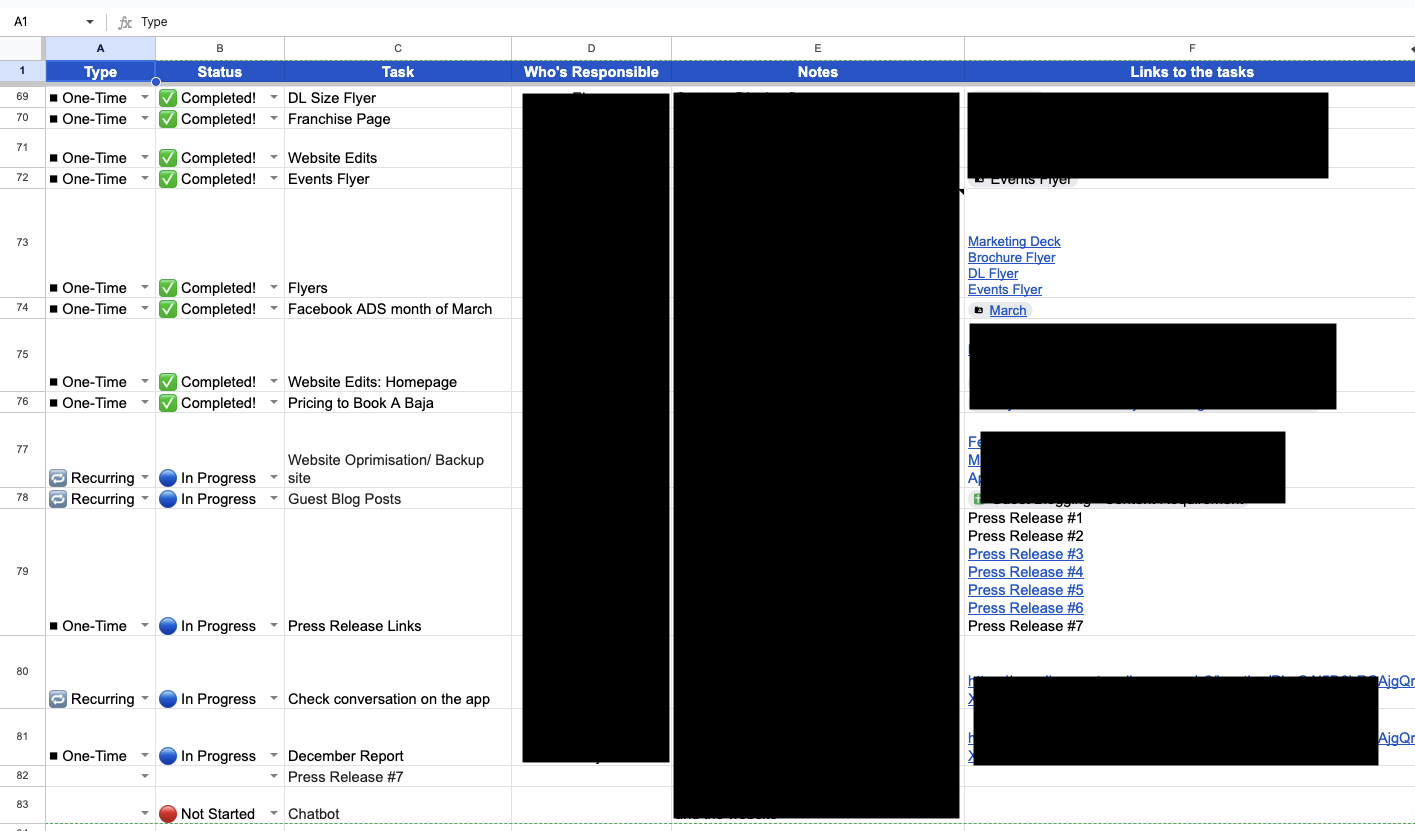The height and width of the screenshot is (831, 1415).
Task: Open Type dropdown in DL Size Flyer row
Action: pyautogui.click(x=145, y=98)
